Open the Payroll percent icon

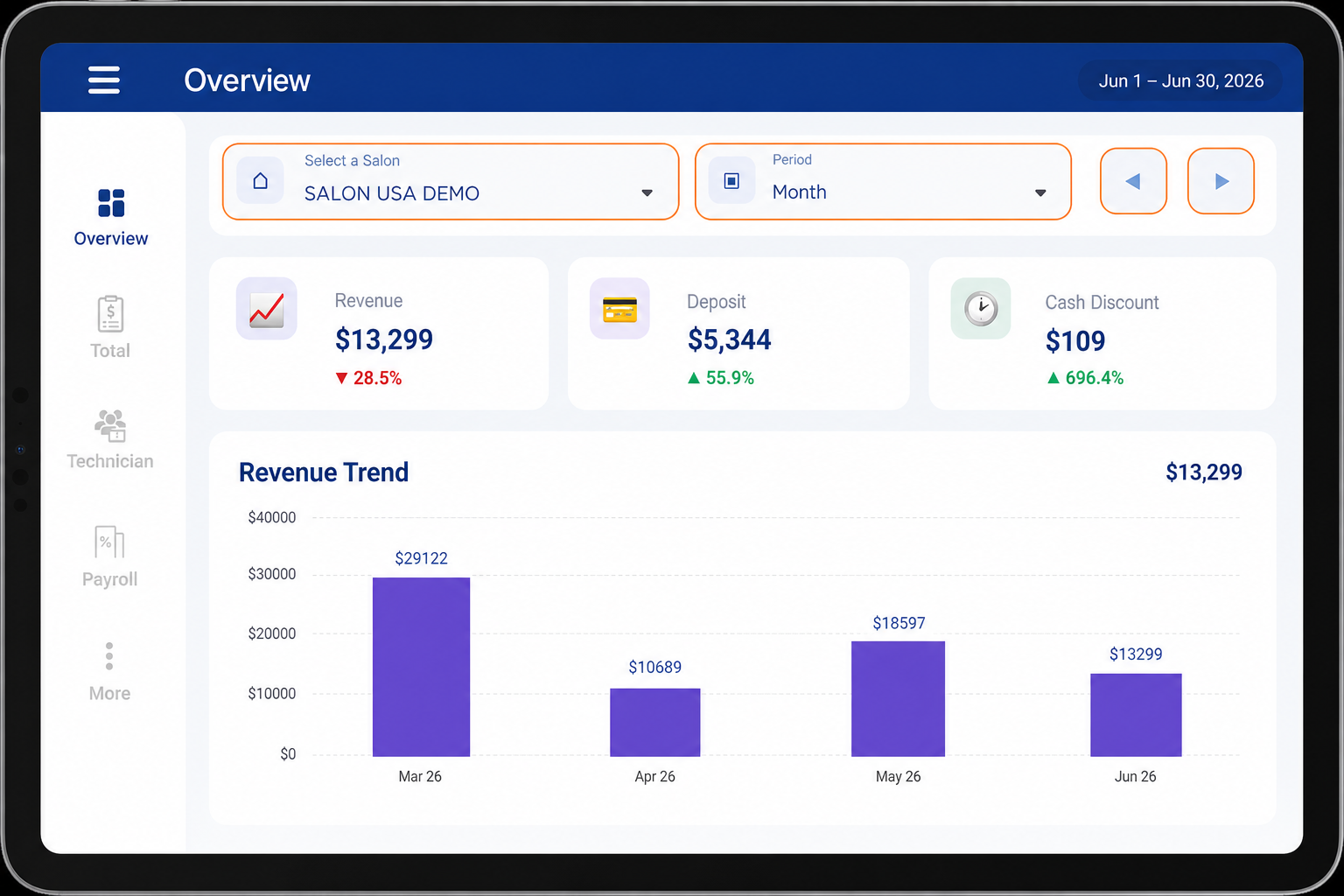point(109,542)
